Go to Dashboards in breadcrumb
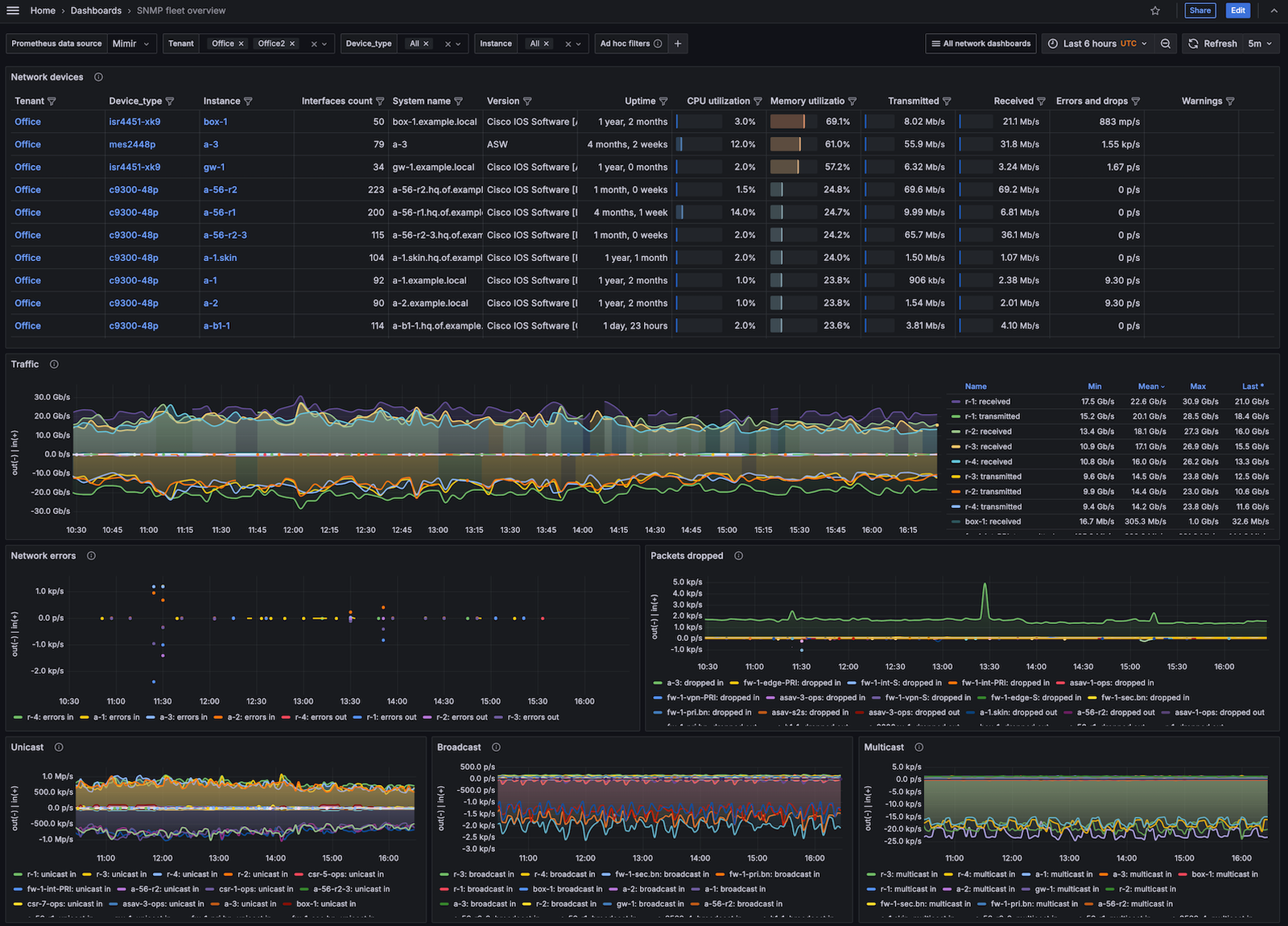 click(96, 10)
